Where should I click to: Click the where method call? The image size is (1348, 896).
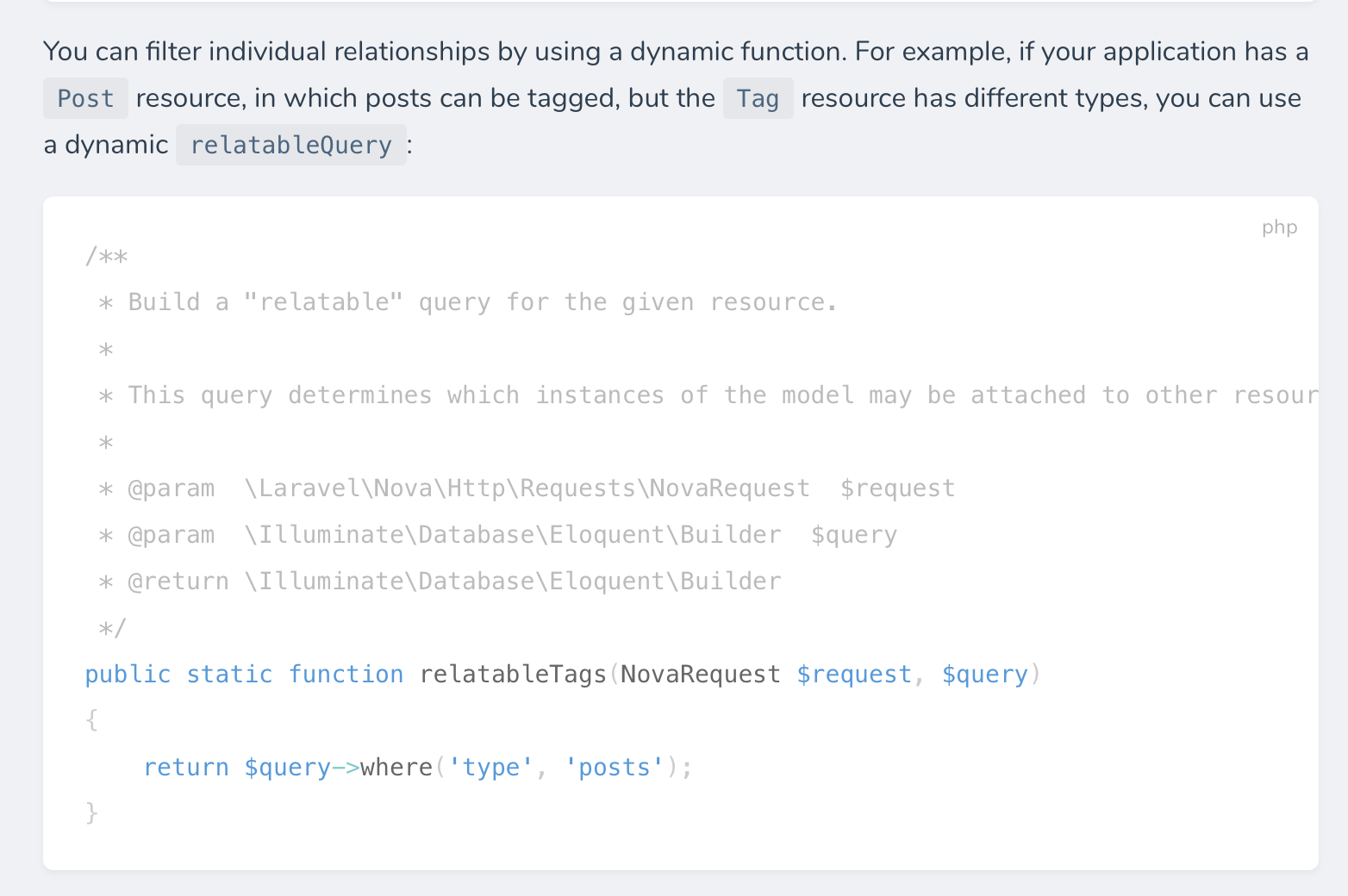pyautogui.click(x=396, y=767)
